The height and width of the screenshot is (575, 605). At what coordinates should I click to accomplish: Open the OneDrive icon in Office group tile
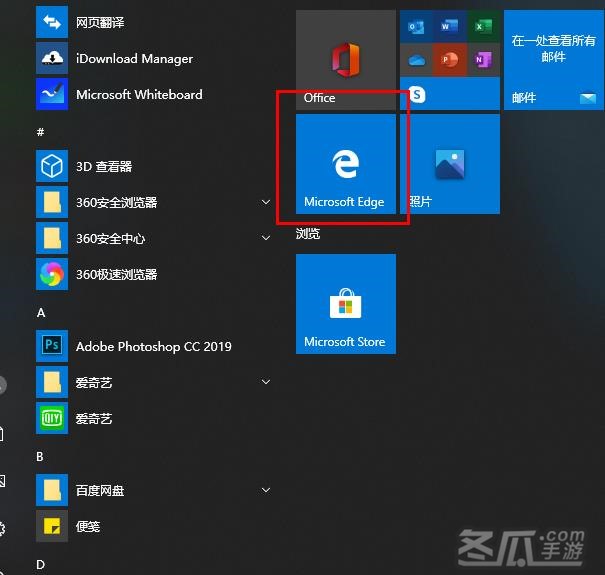(416, 60)
